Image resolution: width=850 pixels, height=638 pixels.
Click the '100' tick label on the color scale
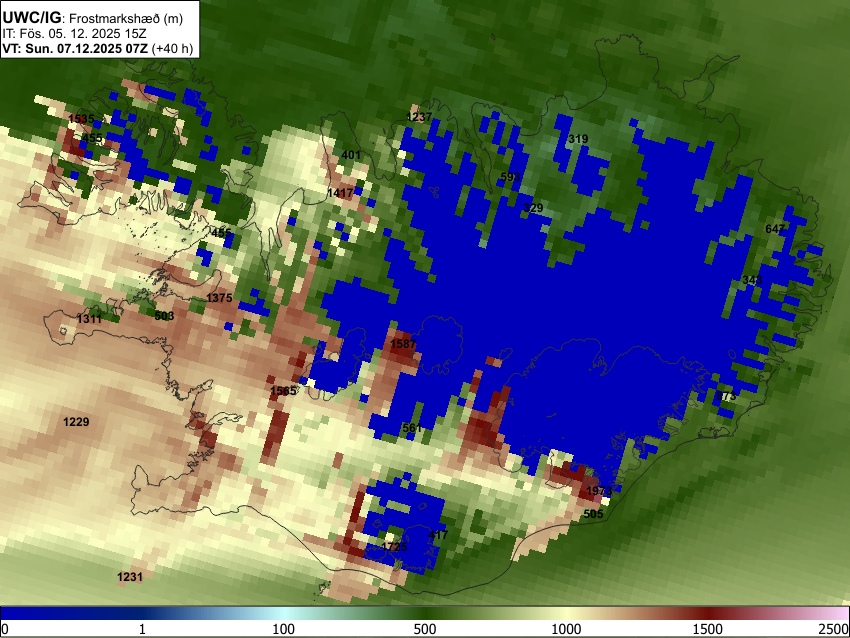point(283,629)
